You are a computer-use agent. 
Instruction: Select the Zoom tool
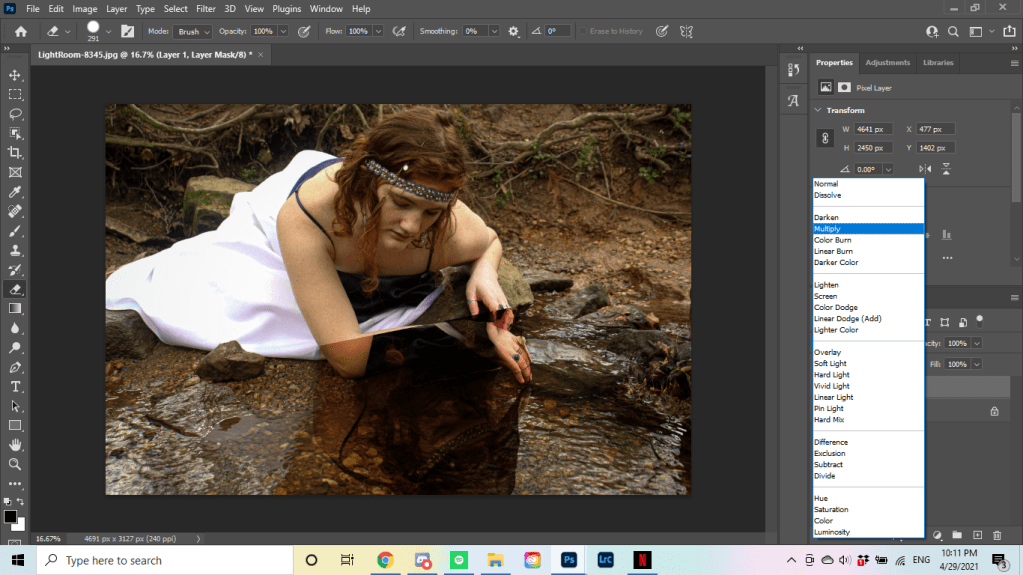point(15,464)
